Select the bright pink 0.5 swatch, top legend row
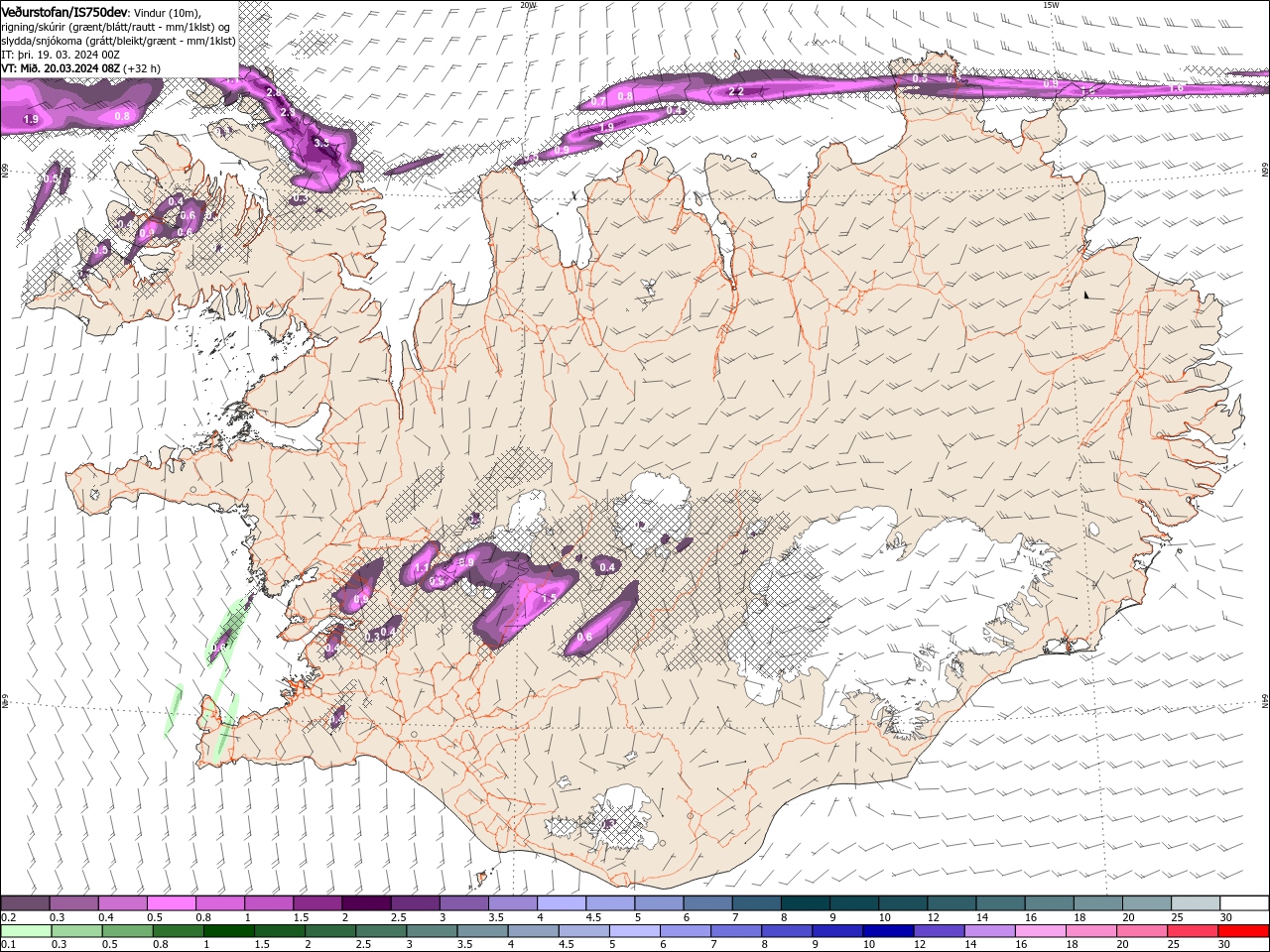Image resolution: width=1270 pixels, height=952 pixels. click(x=172, y=903)
